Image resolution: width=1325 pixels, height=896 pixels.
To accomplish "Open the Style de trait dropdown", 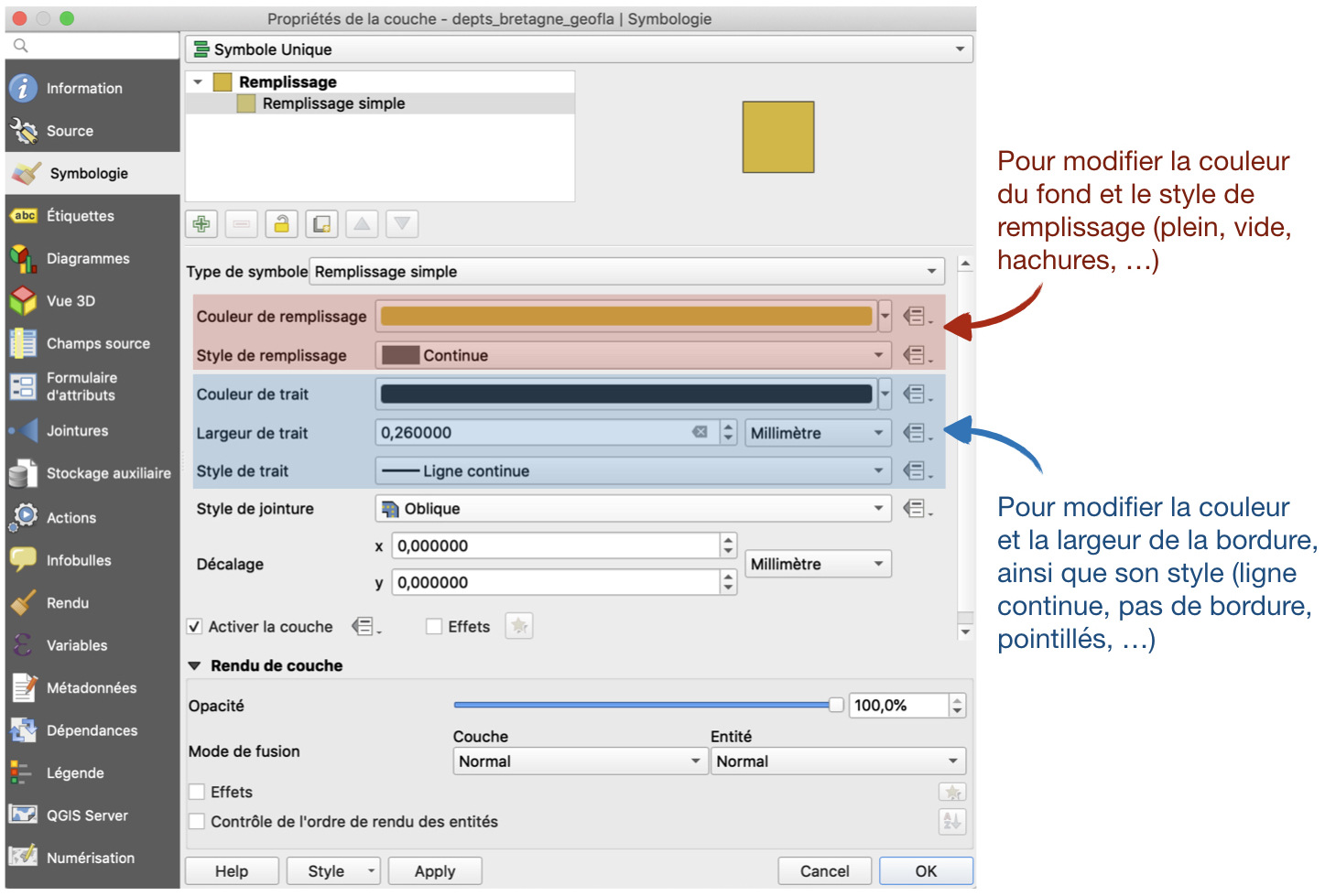I will tap(633, 471).
